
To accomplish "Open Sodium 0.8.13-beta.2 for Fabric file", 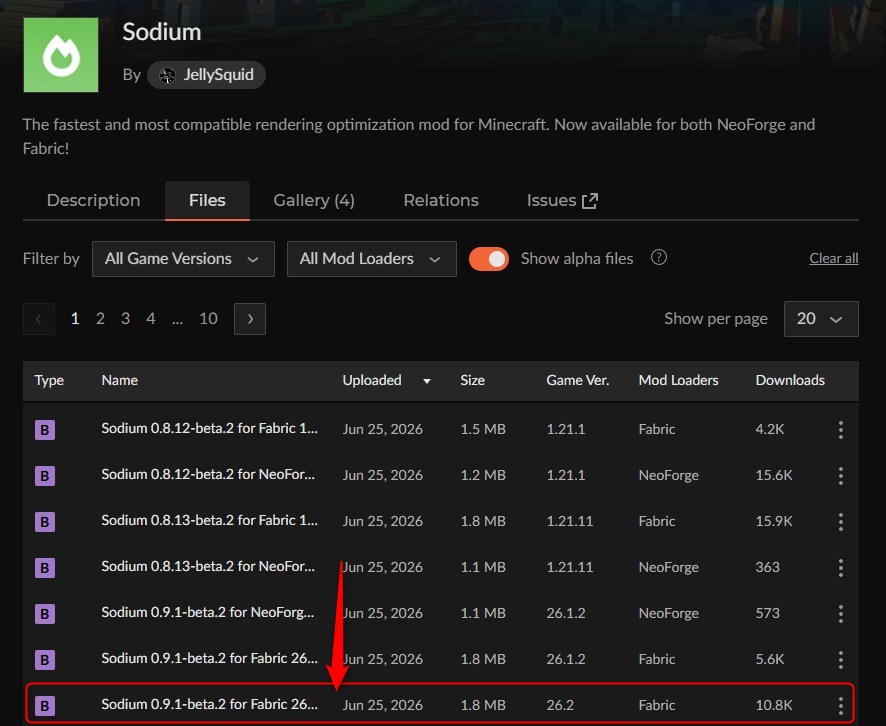I will pyautogui.click(x=209, y=520).
